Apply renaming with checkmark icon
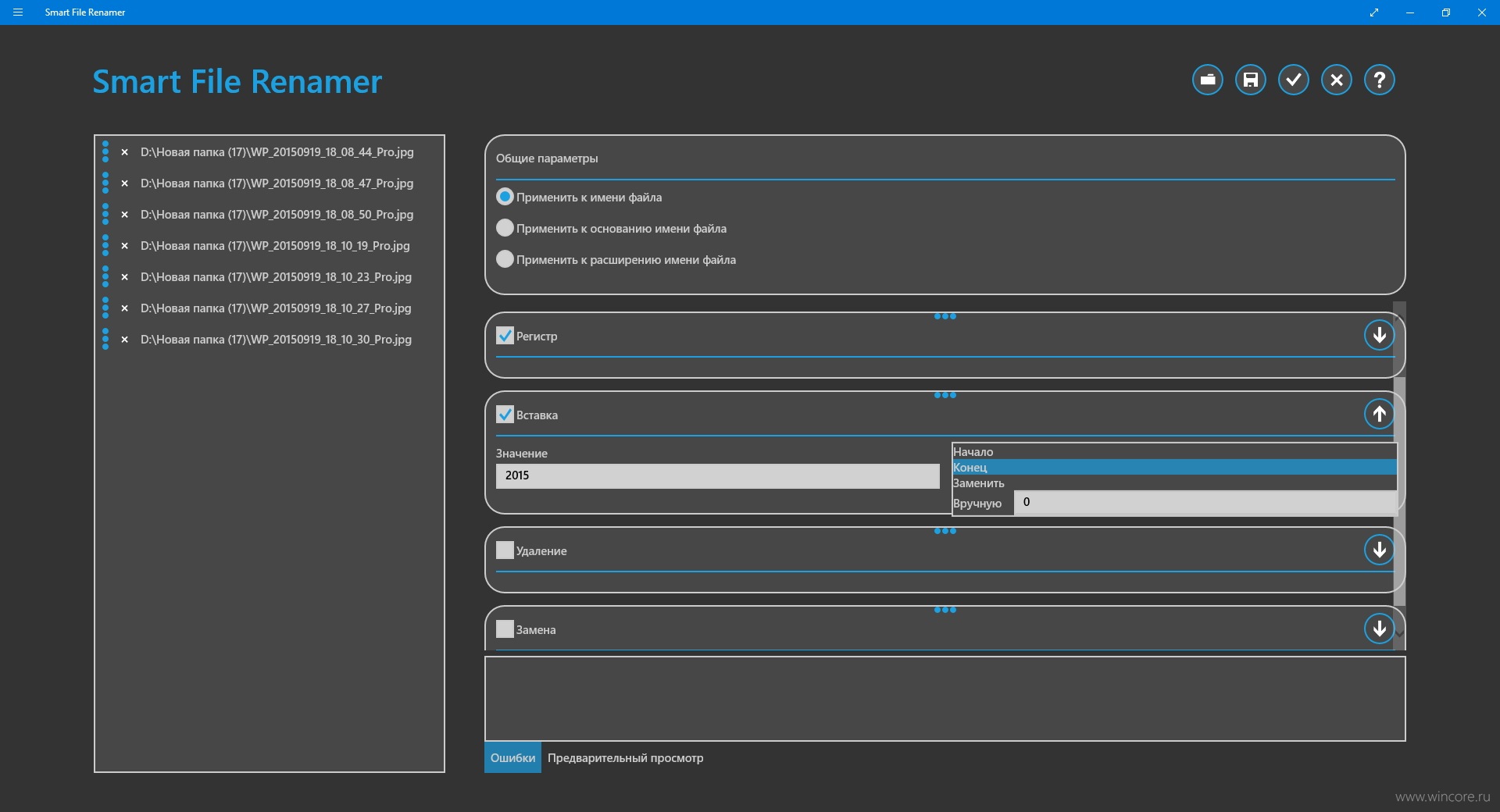Image resolution: width=1500 pixels, height=812 pixels. pyautogui.click(x=1294, y=80)
